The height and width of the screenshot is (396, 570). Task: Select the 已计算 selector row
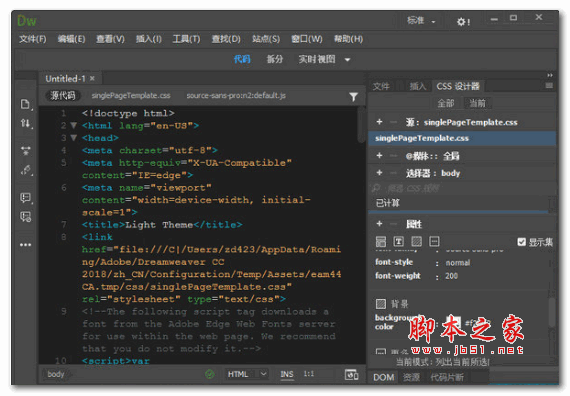click(x=459, y=203)
